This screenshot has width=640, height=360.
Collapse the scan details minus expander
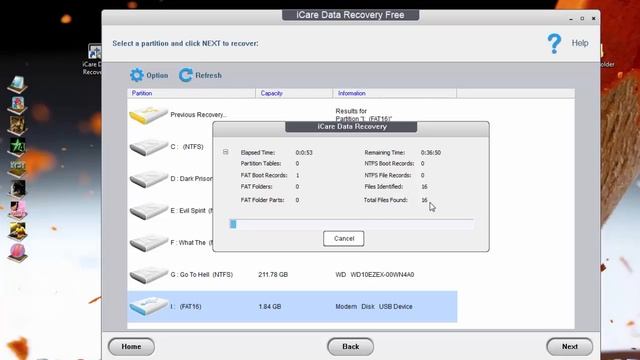pos(226,152)
